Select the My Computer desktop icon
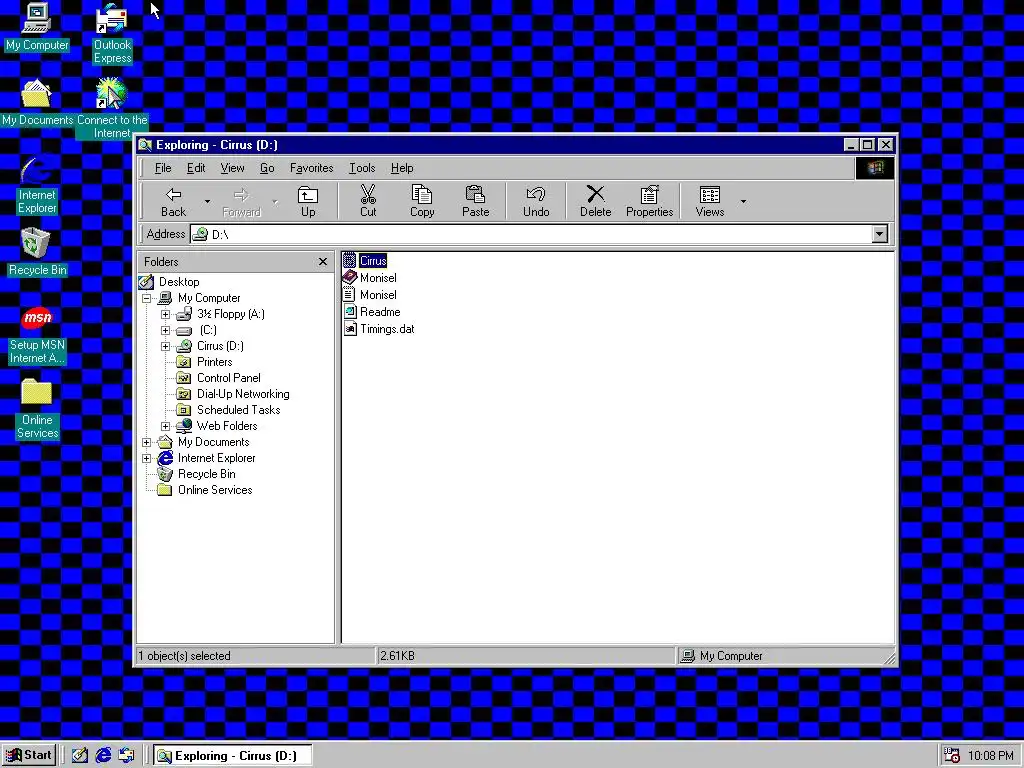The image size is (1024, 768). pyautogui.click(x=37, y=27)
